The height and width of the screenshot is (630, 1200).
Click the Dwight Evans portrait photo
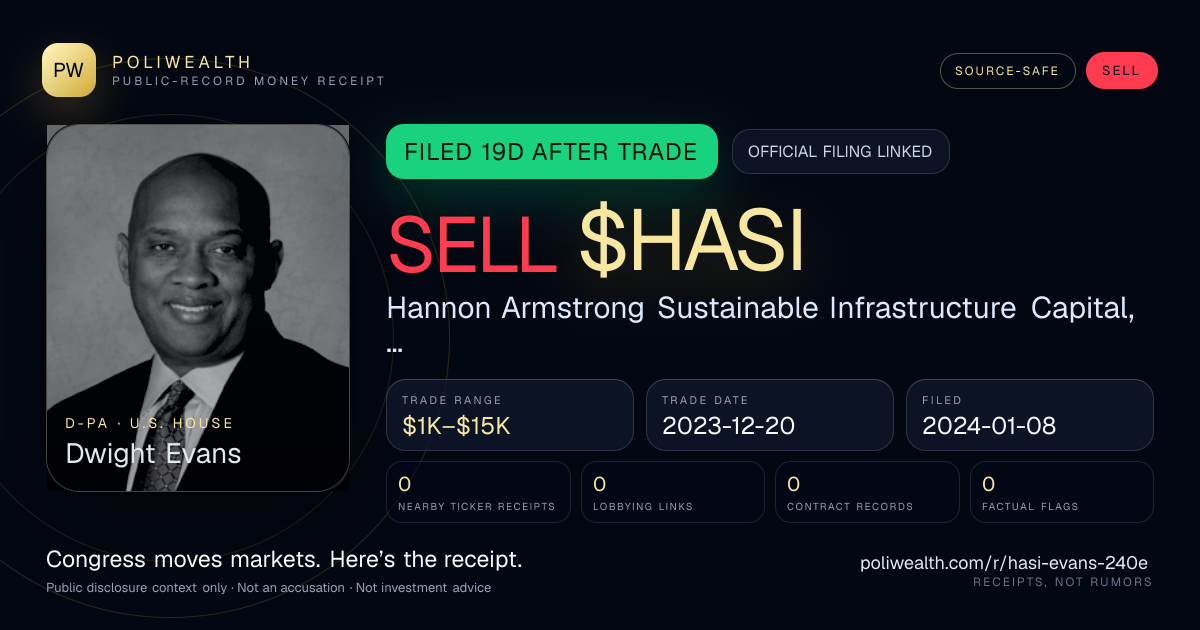[198, 308]
